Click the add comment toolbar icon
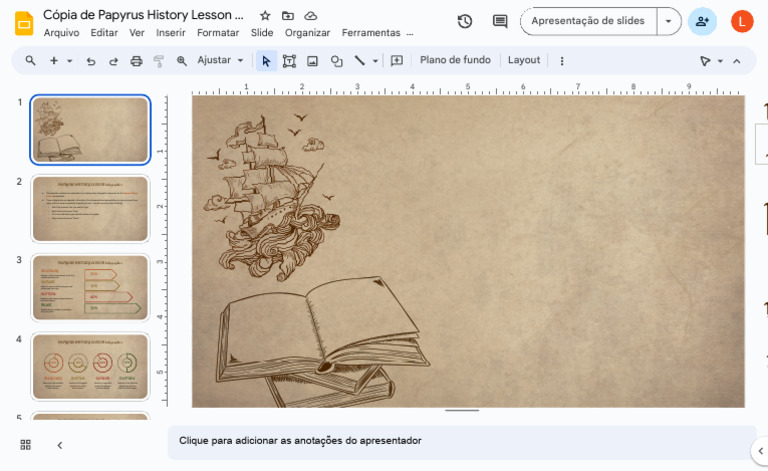 click(397, 61)
